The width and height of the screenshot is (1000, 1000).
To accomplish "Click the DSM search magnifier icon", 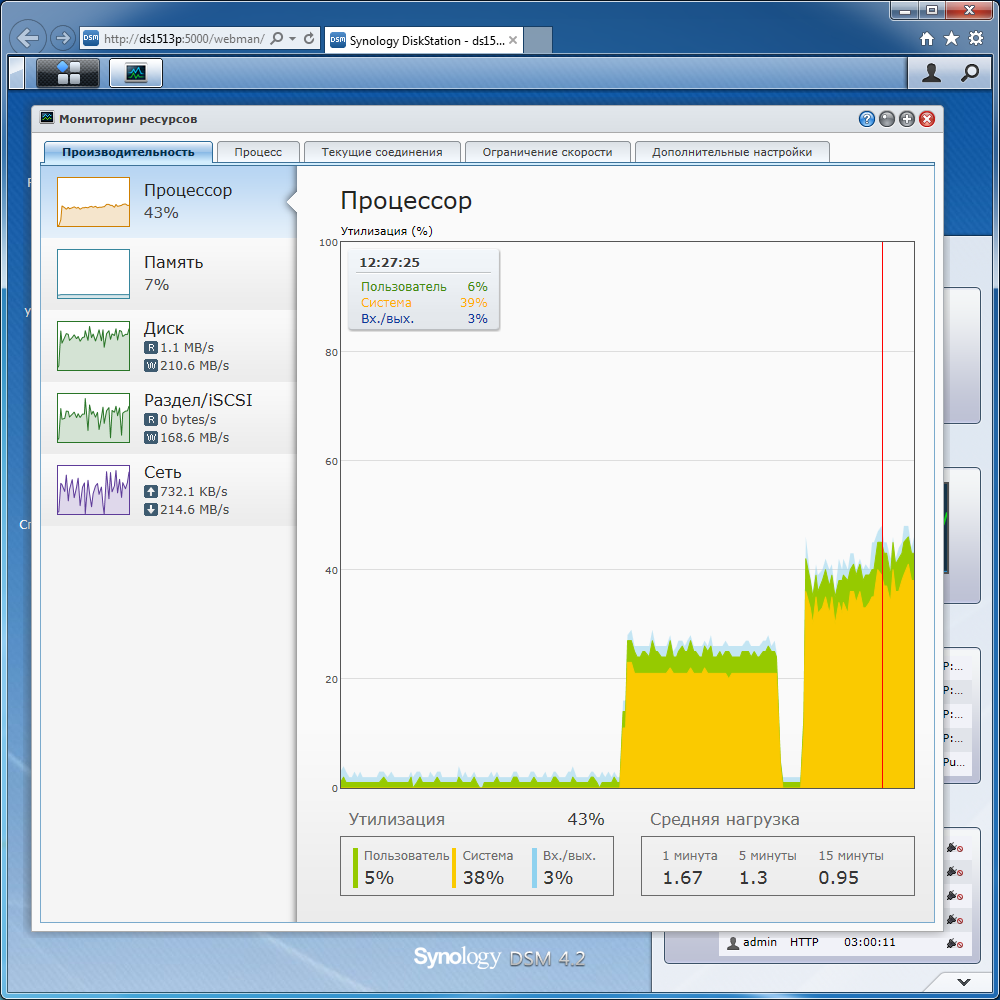I will point(970,73).
